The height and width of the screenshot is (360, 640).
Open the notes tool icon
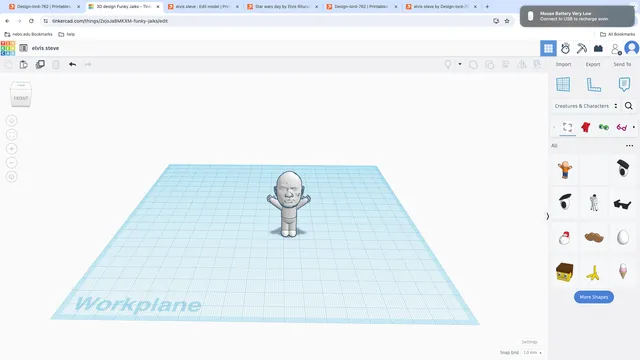point(624,84)
